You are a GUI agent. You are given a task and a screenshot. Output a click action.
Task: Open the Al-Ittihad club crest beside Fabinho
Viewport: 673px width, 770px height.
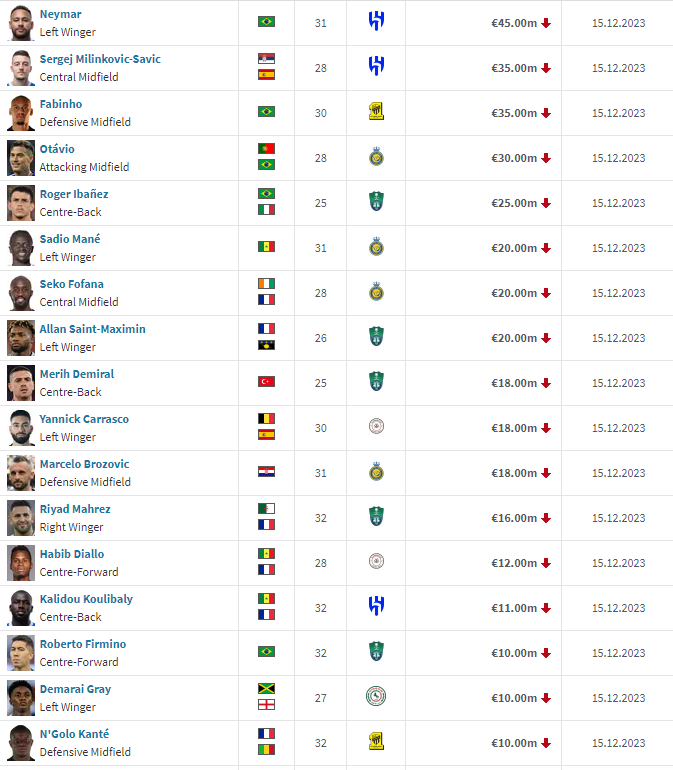pyautogui.click(x=376, y=112)
